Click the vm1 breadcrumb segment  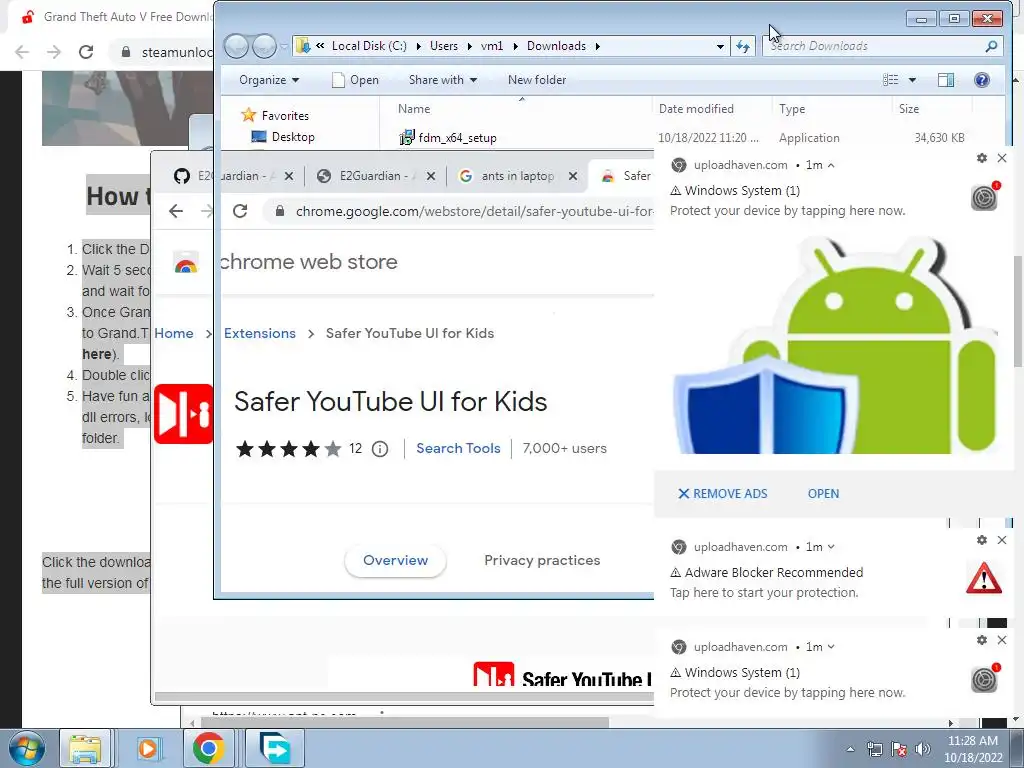(492, 46)
